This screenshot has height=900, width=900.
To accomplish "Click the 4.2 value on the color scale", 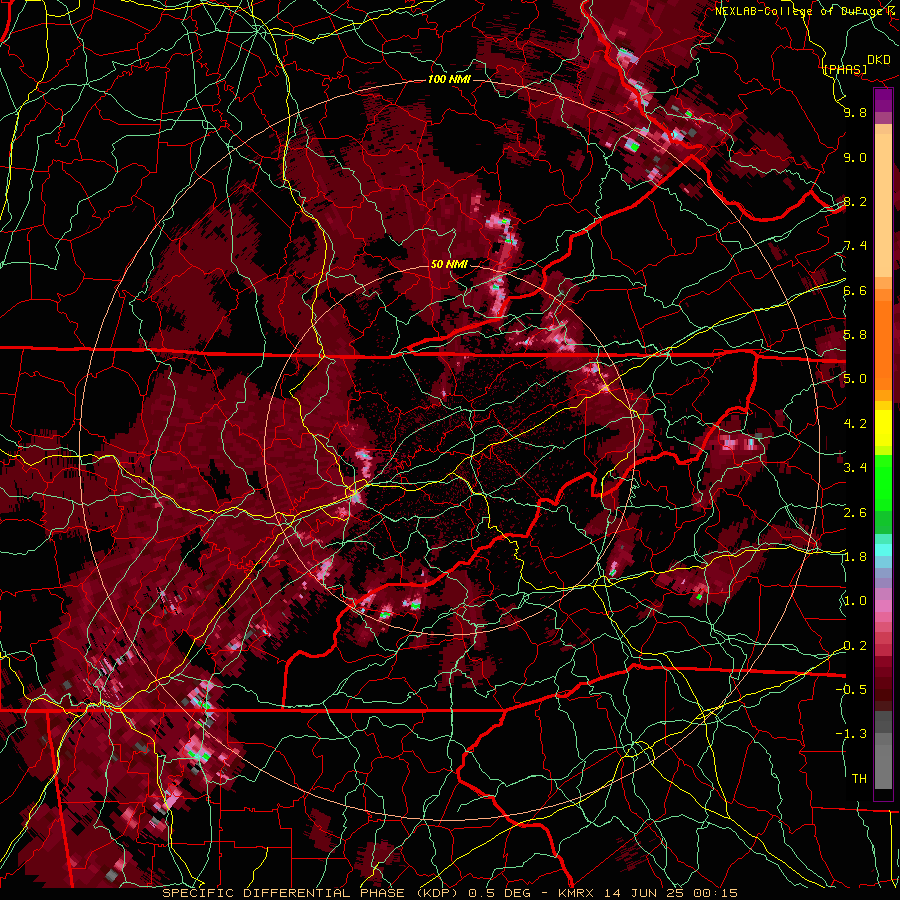I will [855, 424].
